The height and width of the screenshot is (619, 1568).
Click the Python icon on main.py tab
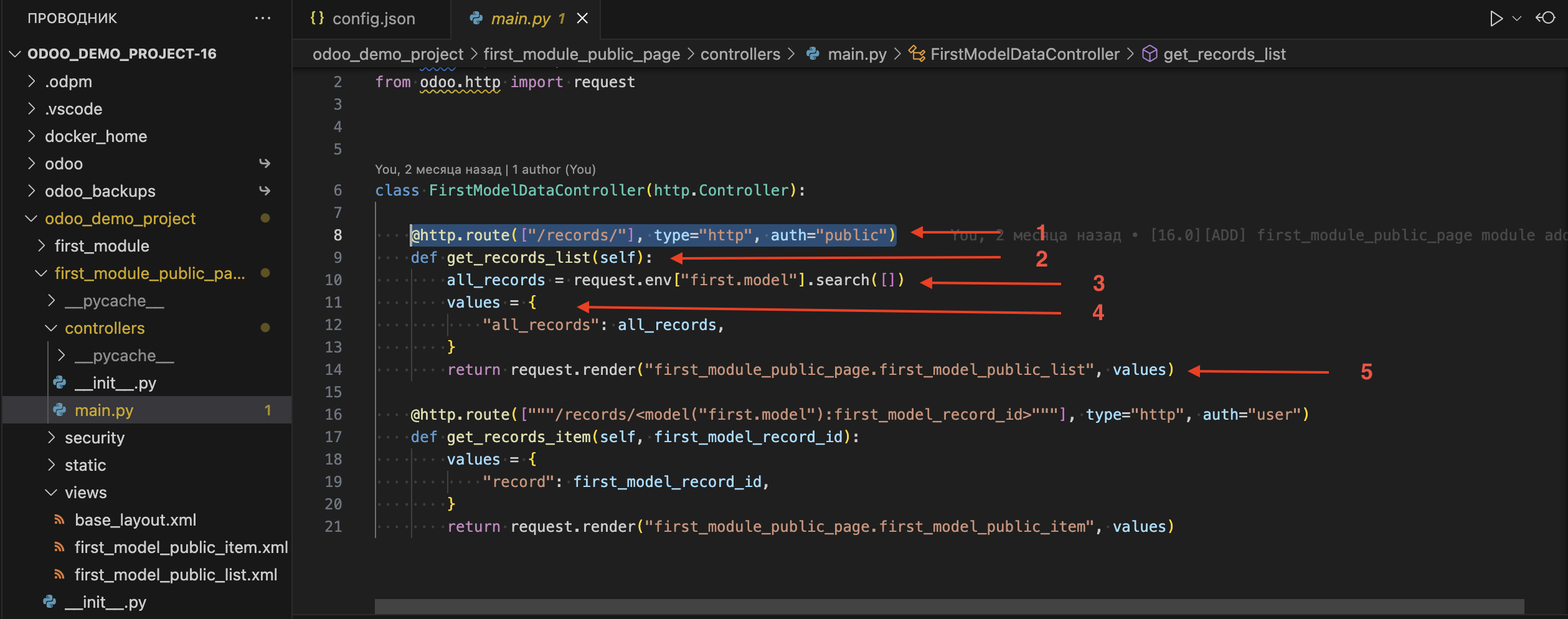(x=476, y=19)
